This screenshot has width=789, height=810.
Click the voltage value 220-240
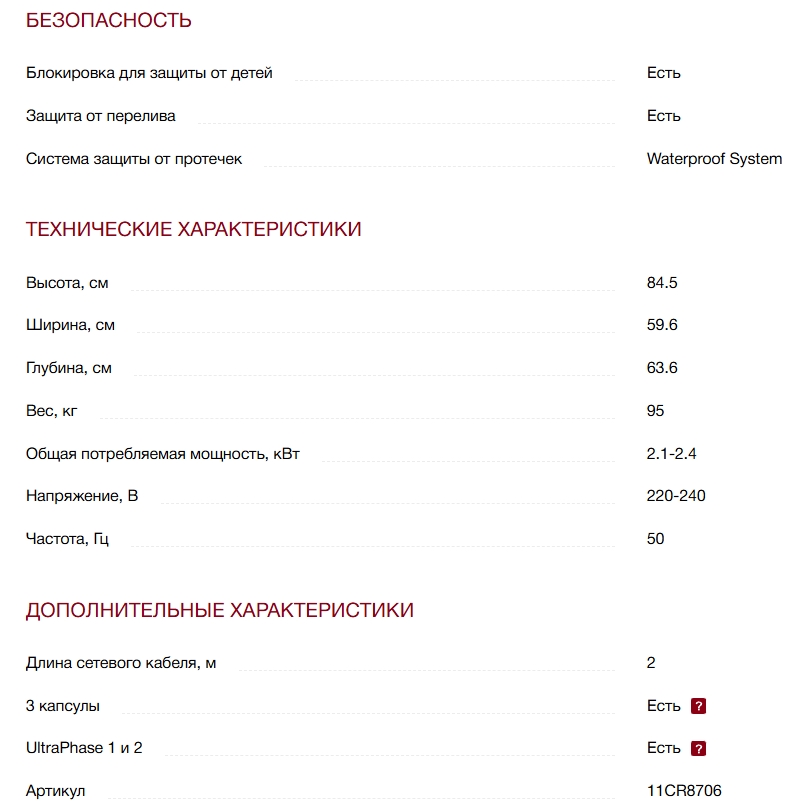coord(676,496)
